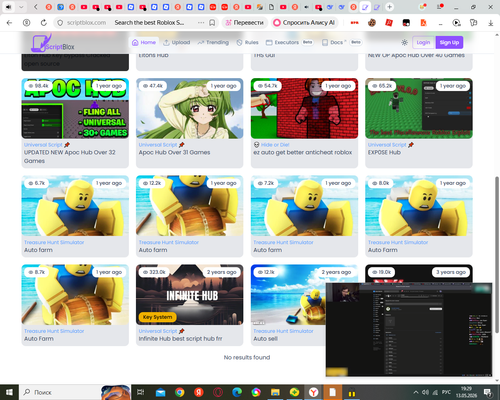Launch Microsoft Edge from the taskbar

point(237,392)
